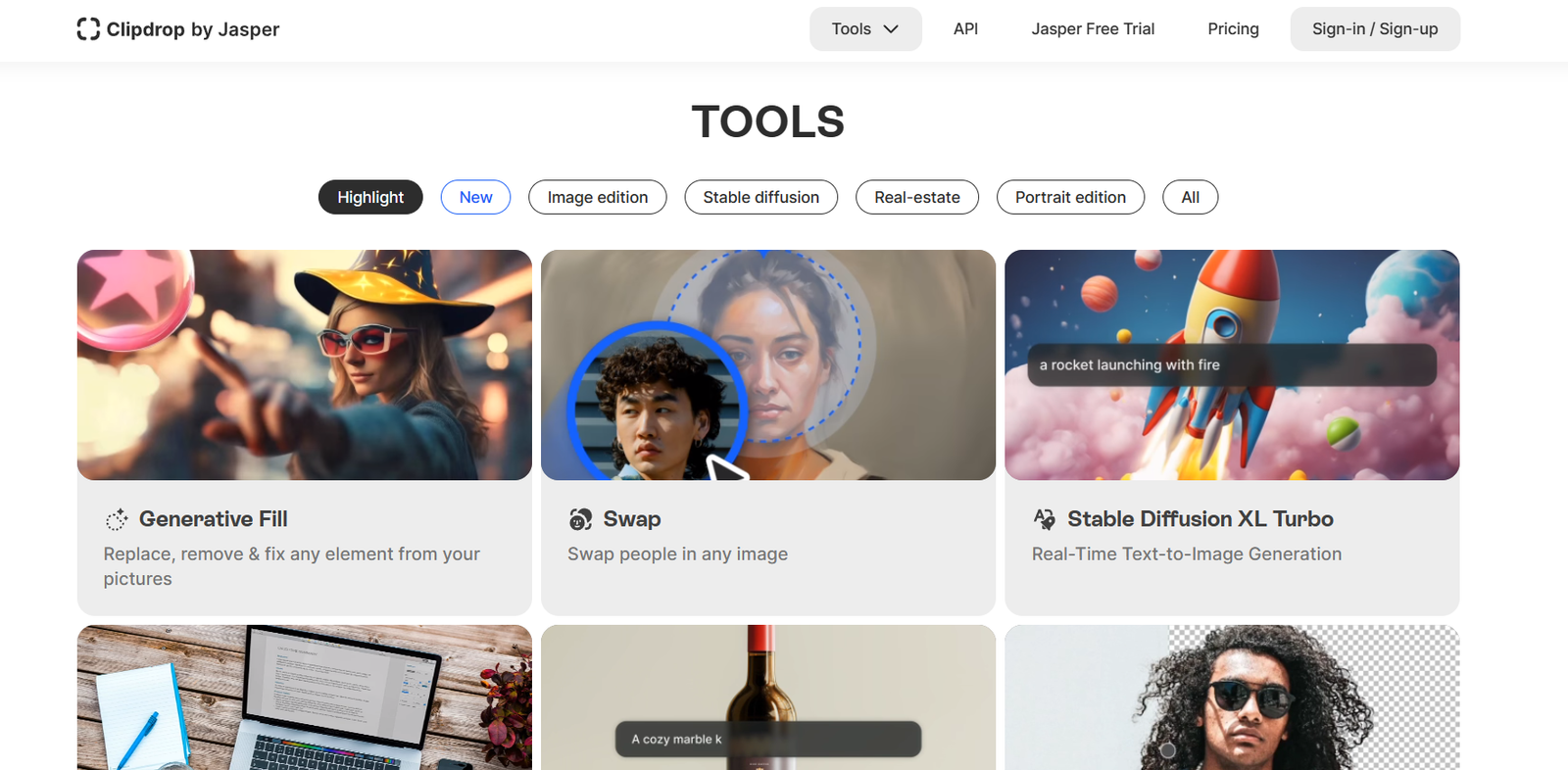Click 'Real-Time Text-to-Image Generation' description
The height and width of the screenshot is (770, 1568).
(1187, 554)
